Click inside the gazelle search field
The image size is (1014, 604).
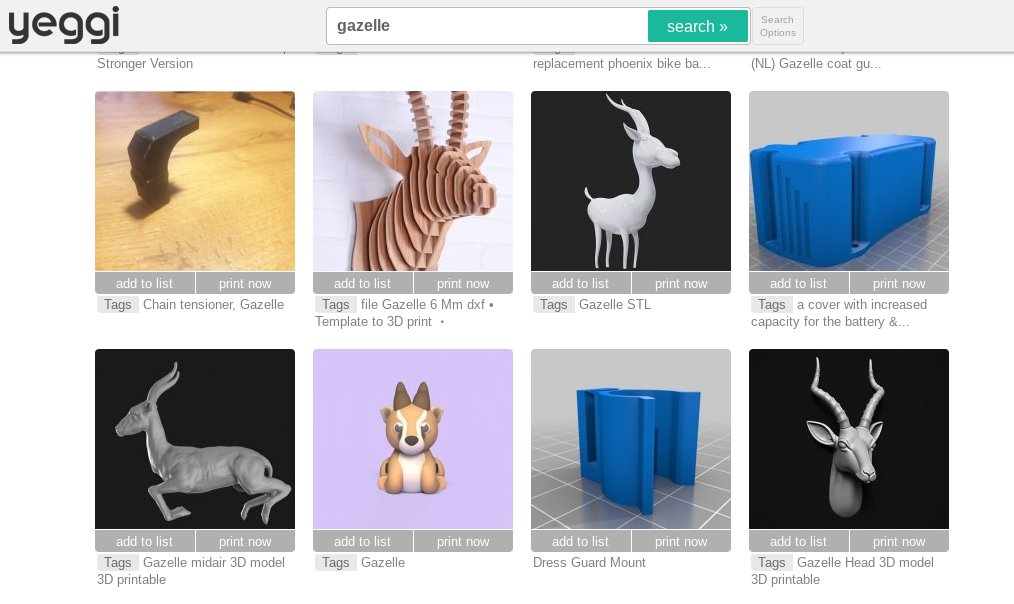486,25
